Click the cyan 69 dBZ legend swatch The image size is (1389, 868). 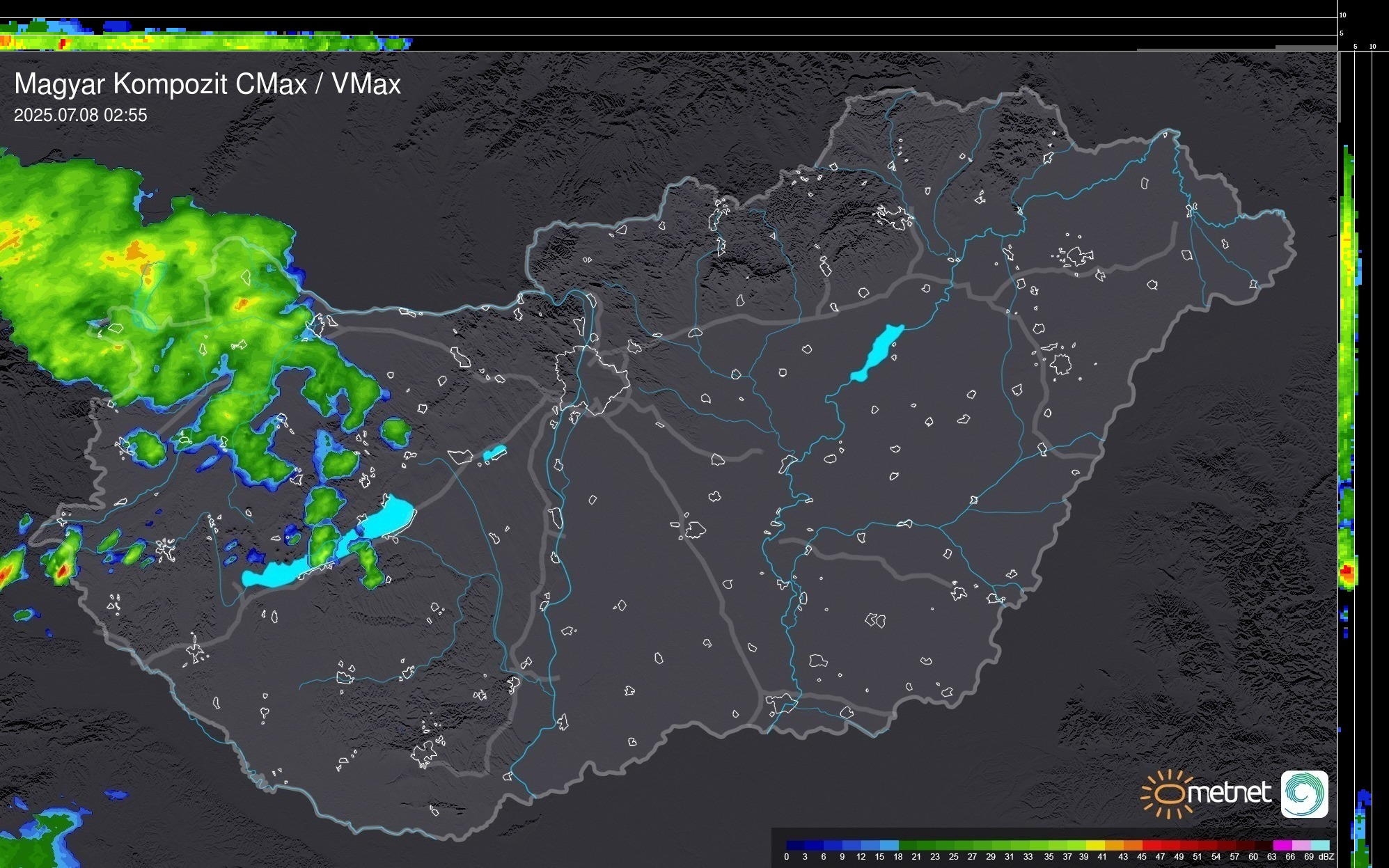(x=1319, y=845)
